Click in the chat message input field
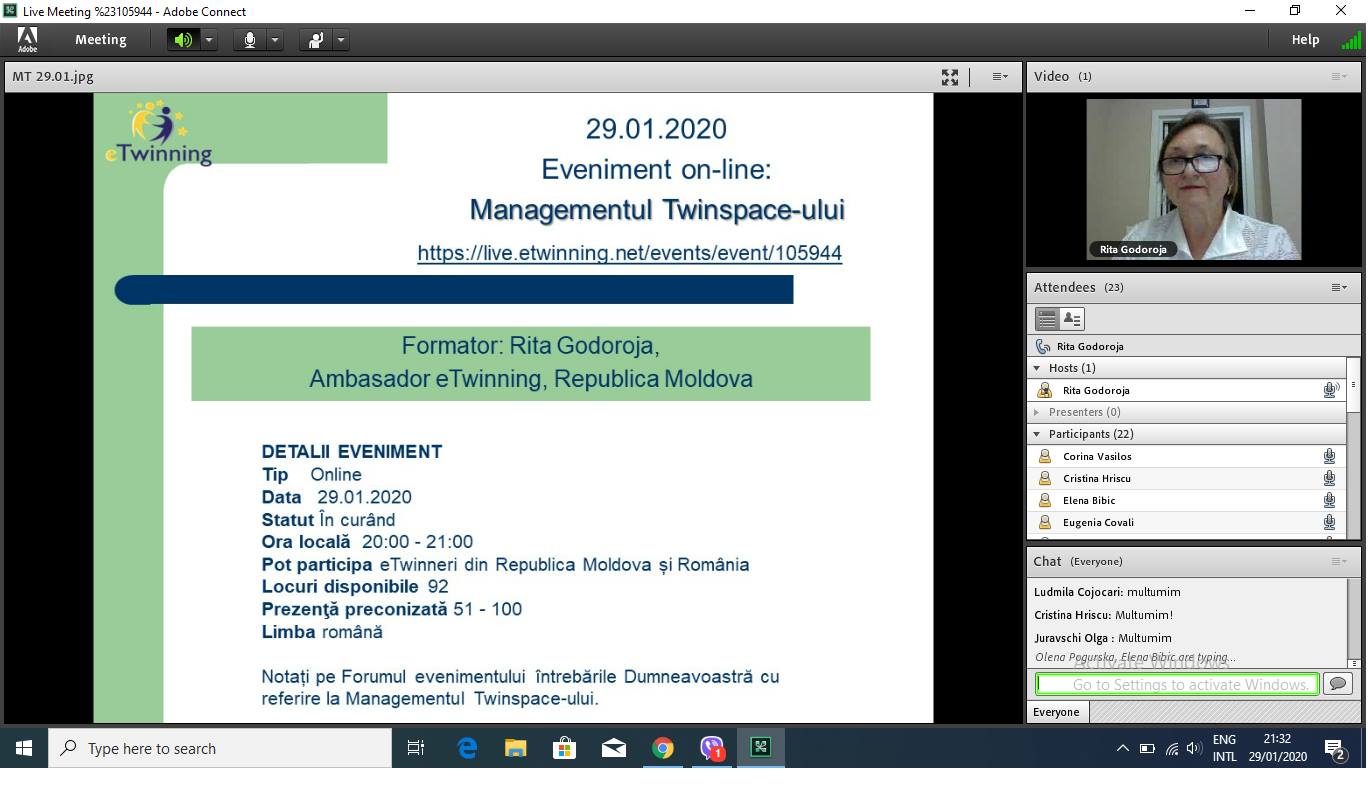The width and height of the screenshot is (1368, 790). click(1178, 684)
